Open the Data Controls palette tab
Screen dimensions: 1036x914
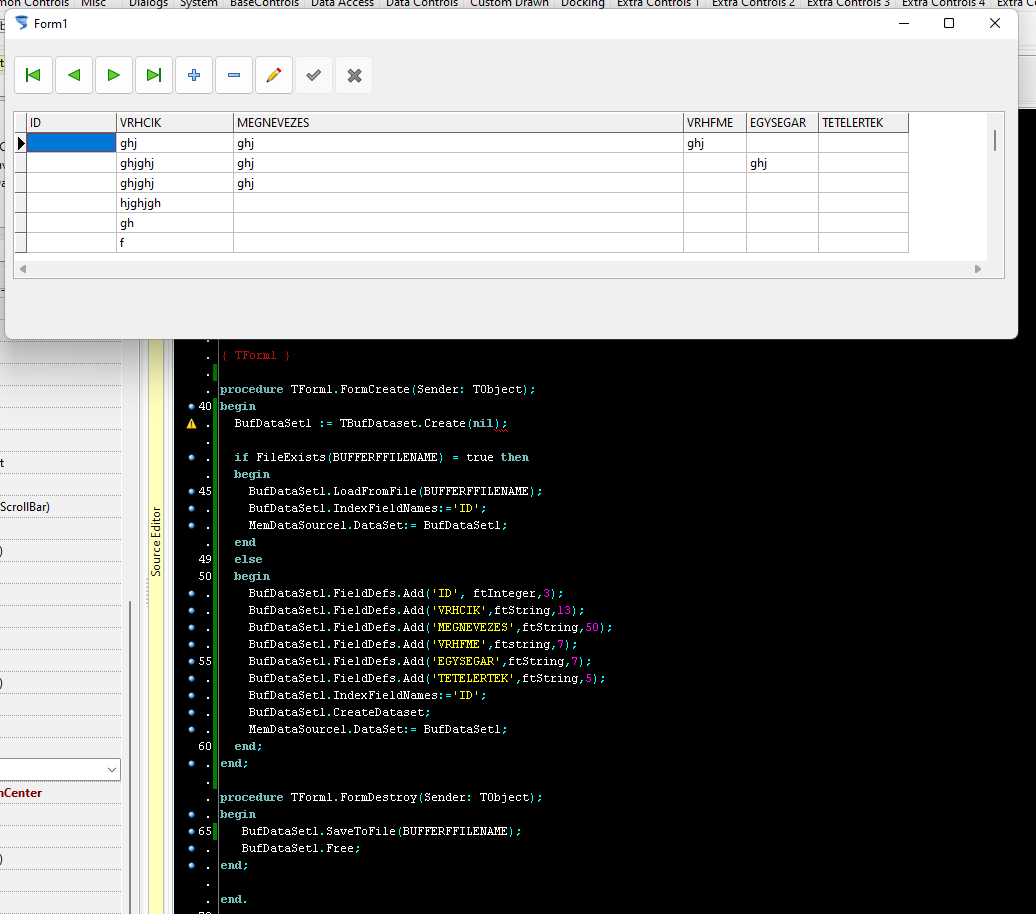(422, 3)
